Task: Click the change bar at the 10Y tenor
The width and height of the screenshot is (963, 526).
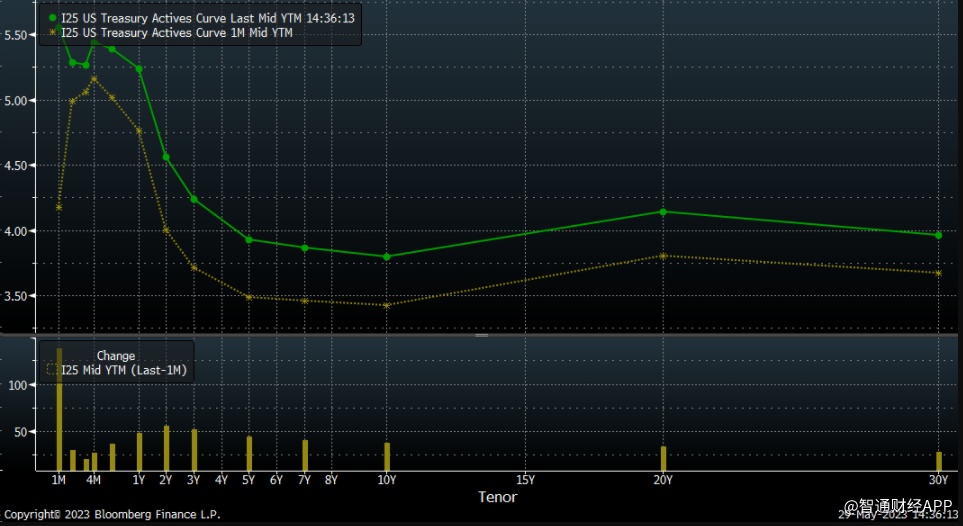Action: [387, 457]
